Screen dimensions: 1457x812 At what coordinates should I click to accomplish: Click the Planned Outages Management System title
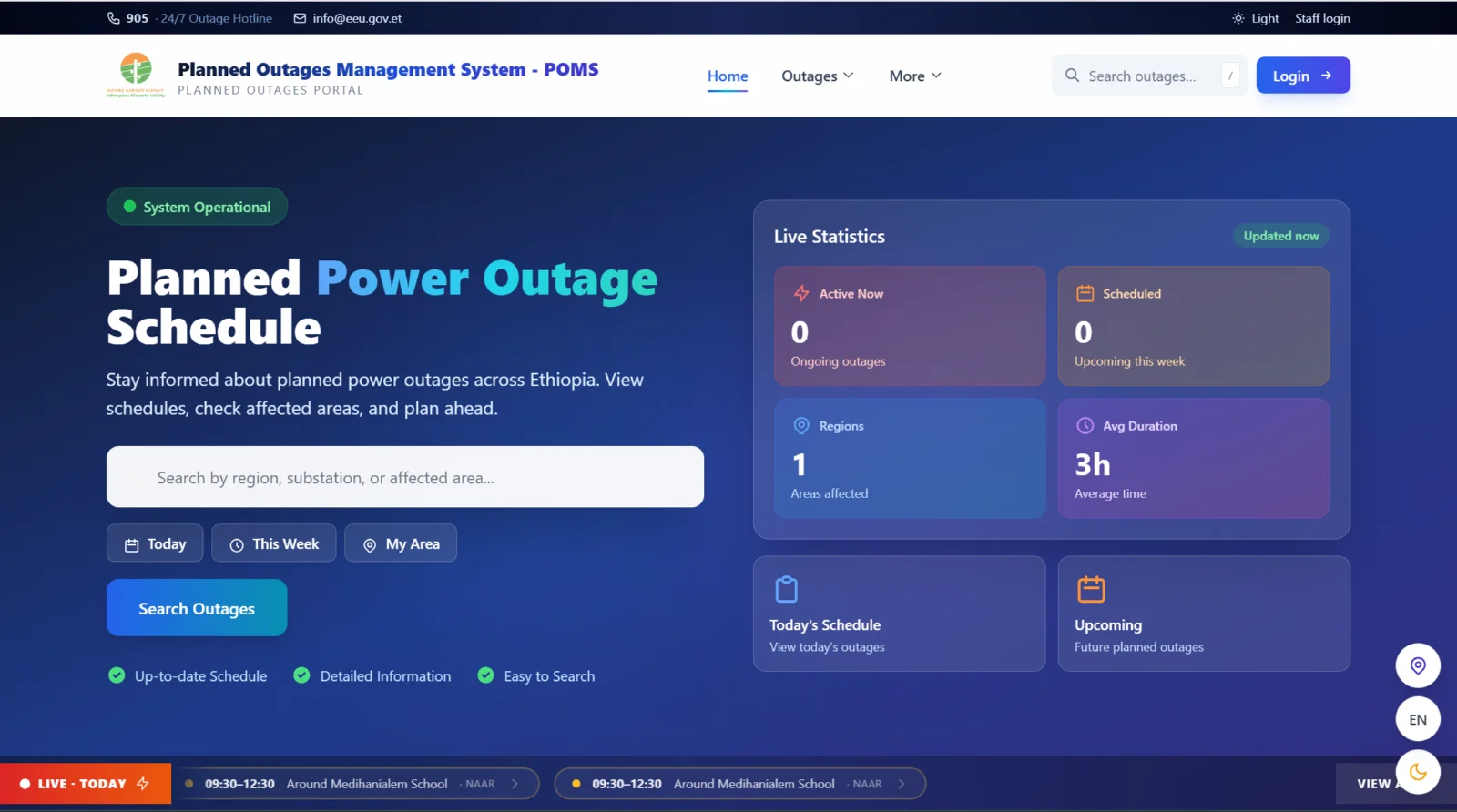coord(388,69)
